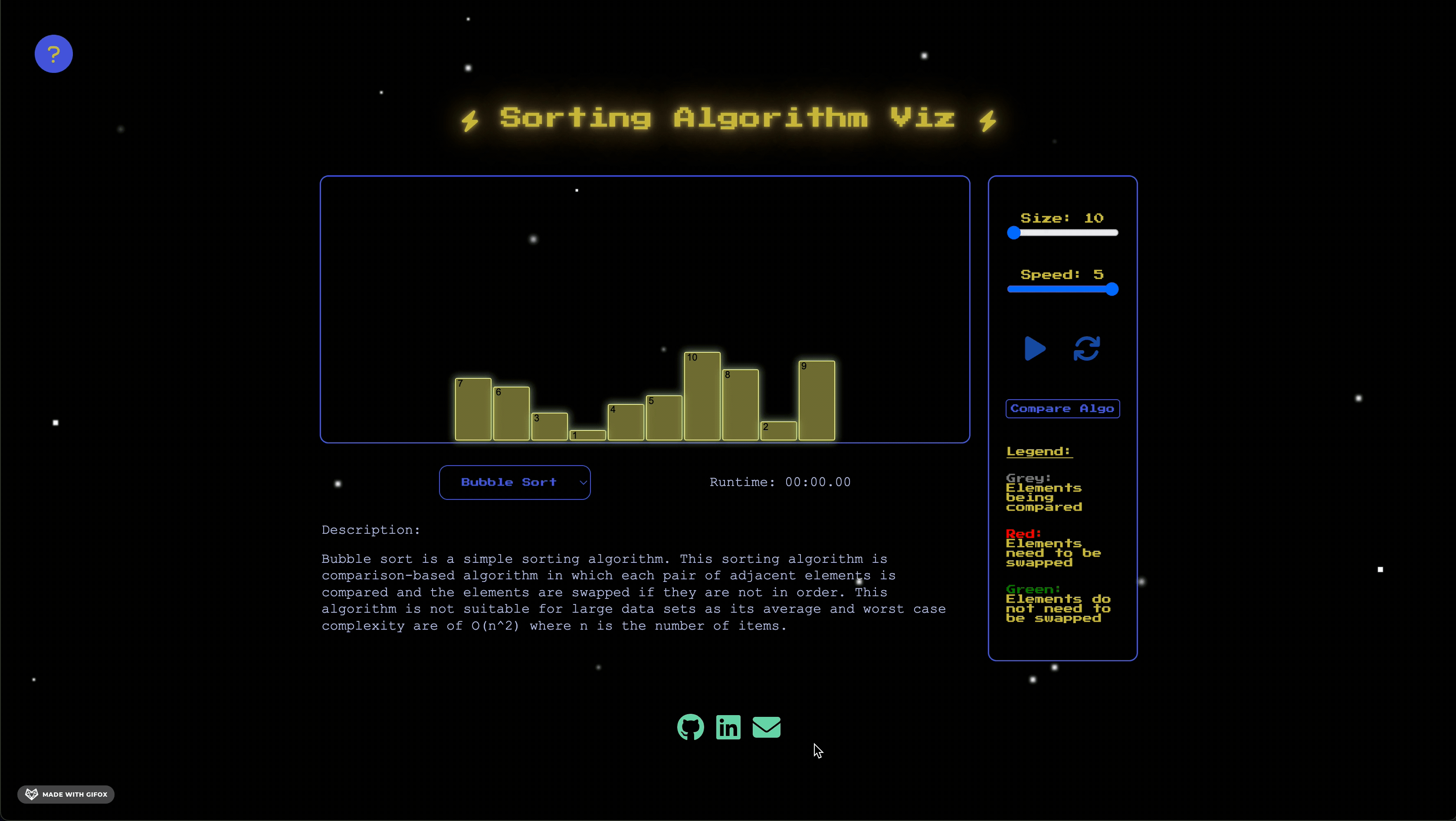This screenshot has width=1456, height=821.
Task: Click the Sorting Algorithm Viz title
Action: click(x=728, y=118)
